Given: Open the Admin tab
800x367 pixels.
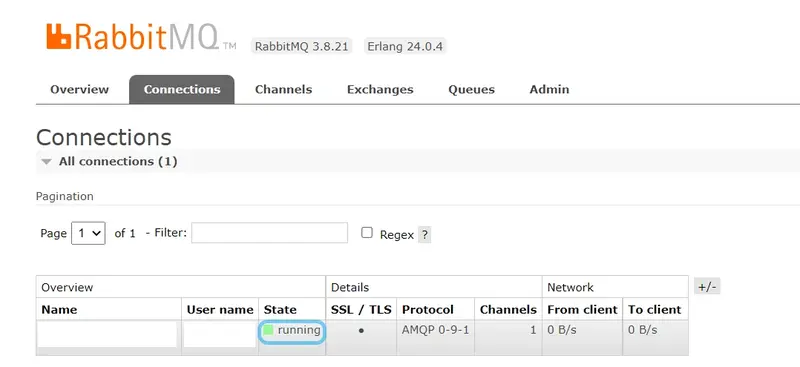Looking at the screenshot, I should pos(549,89).
